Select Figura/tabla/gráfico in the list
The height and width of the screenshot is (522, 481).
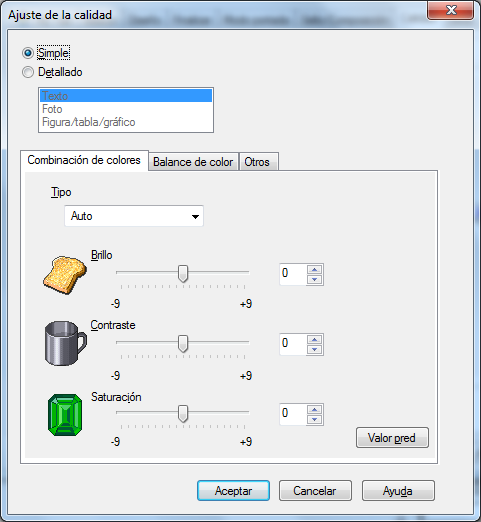[126, 122]
